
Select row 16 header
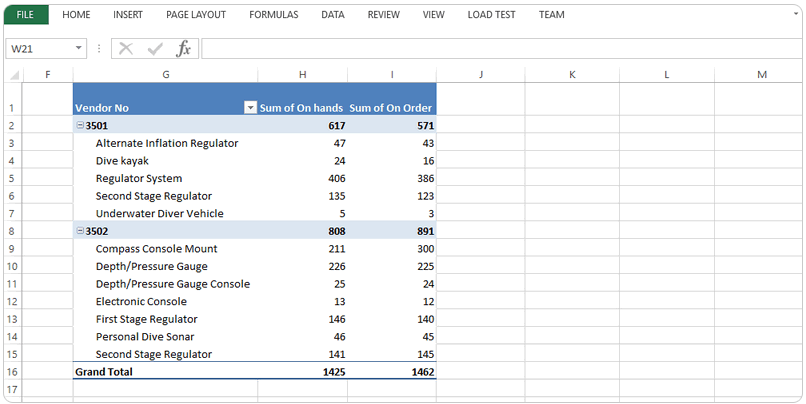point(13,372)
